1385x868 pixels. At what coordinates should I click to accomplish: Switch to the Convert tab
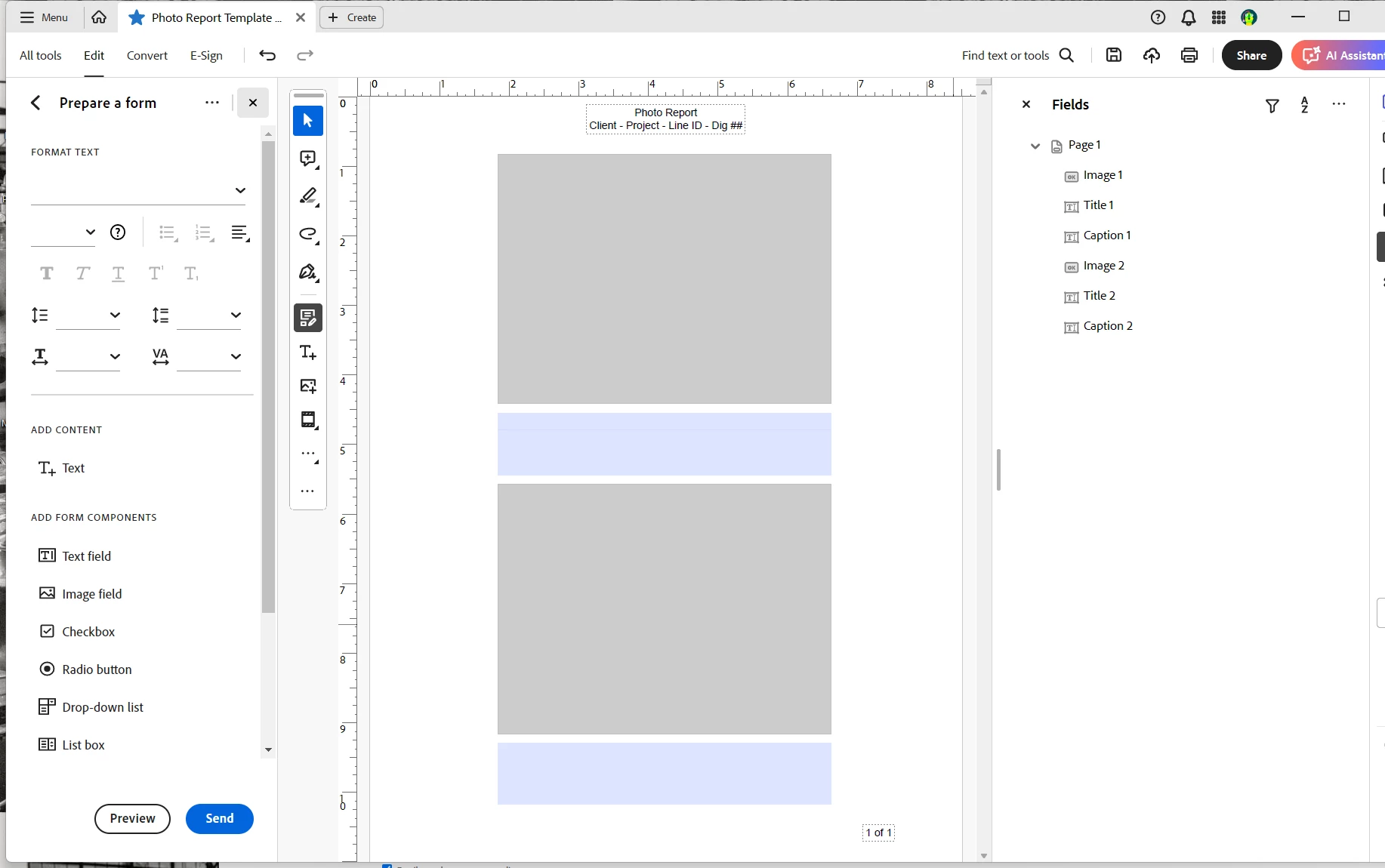coord(147,55)
